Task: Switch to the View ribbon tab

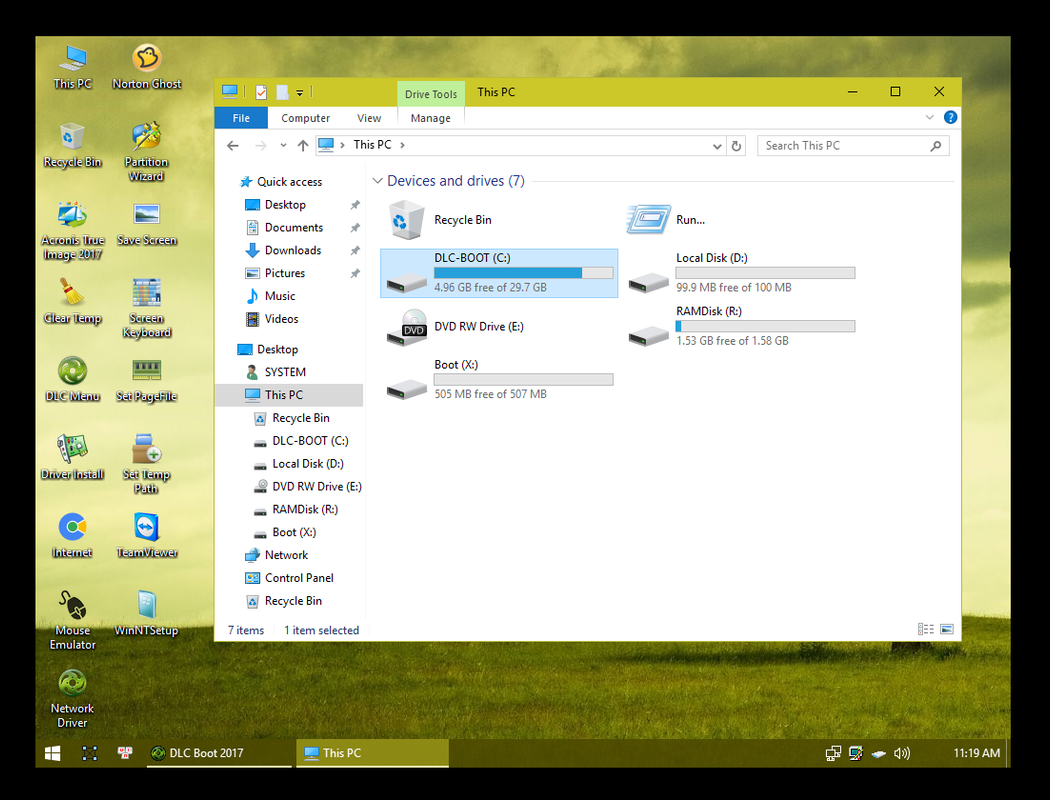Action: (x=369, y=118)
